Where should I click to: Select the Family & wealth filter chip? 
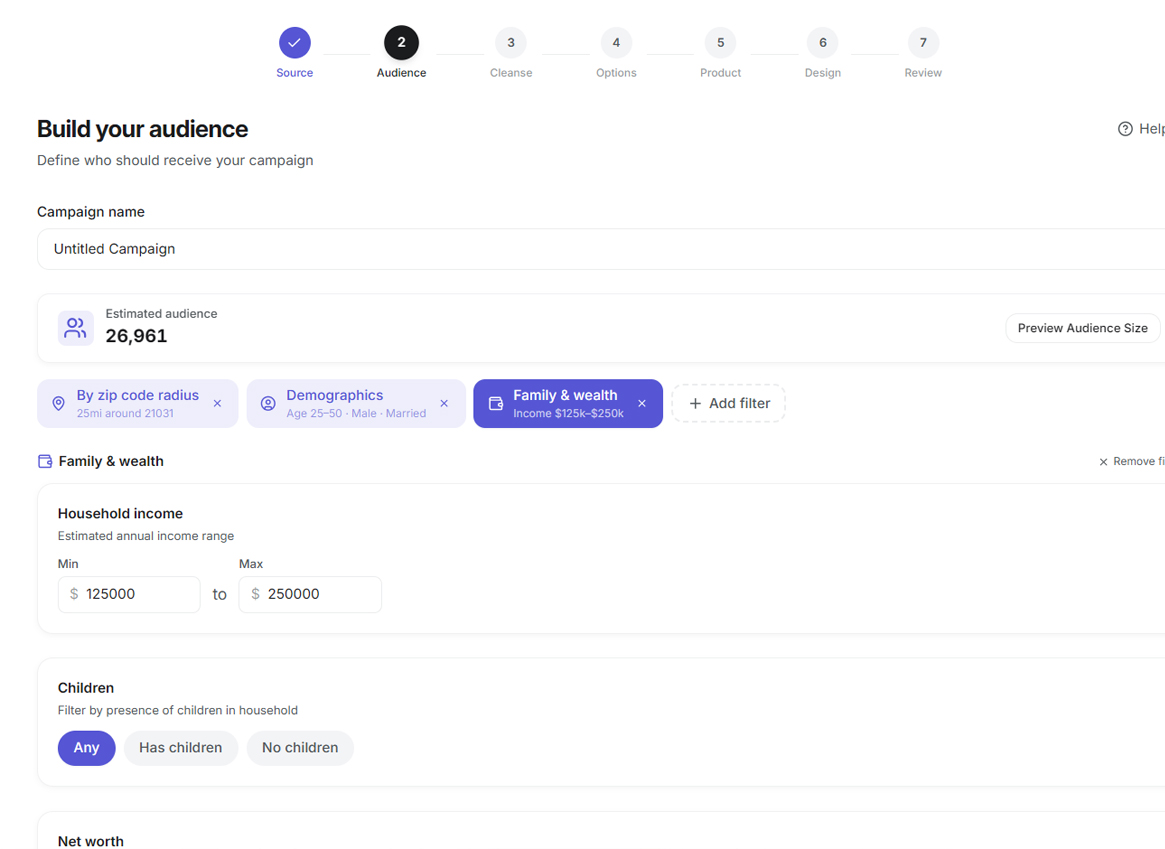coord(568,403)
